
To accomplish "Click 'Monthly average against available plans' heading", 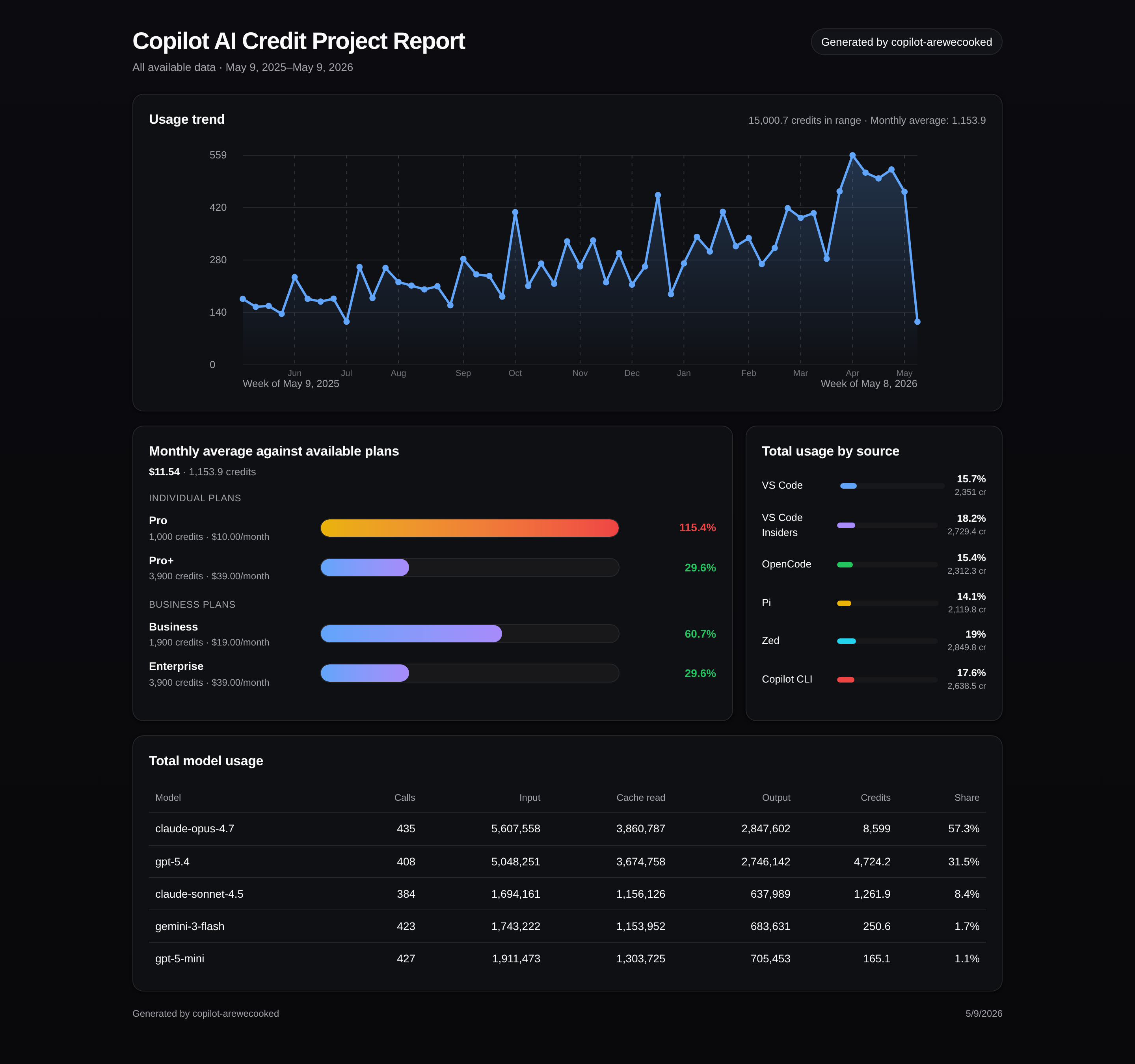I will click(274, 451).
